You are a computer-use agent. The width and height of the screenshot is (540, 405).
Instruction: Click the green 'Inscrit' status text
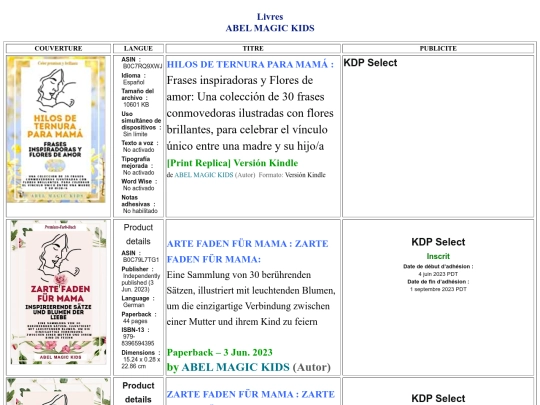pos(438,256)
